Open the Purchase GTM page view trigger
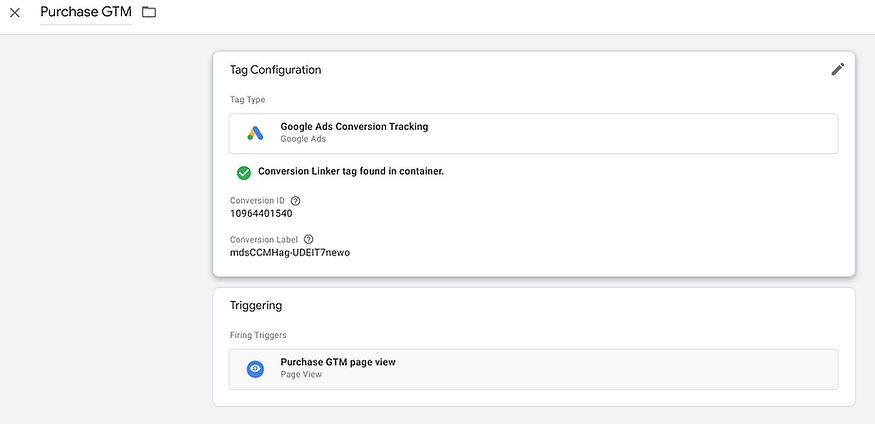This screenshot has height=424, width=875. pyautogui.click(x=533, y=369)
